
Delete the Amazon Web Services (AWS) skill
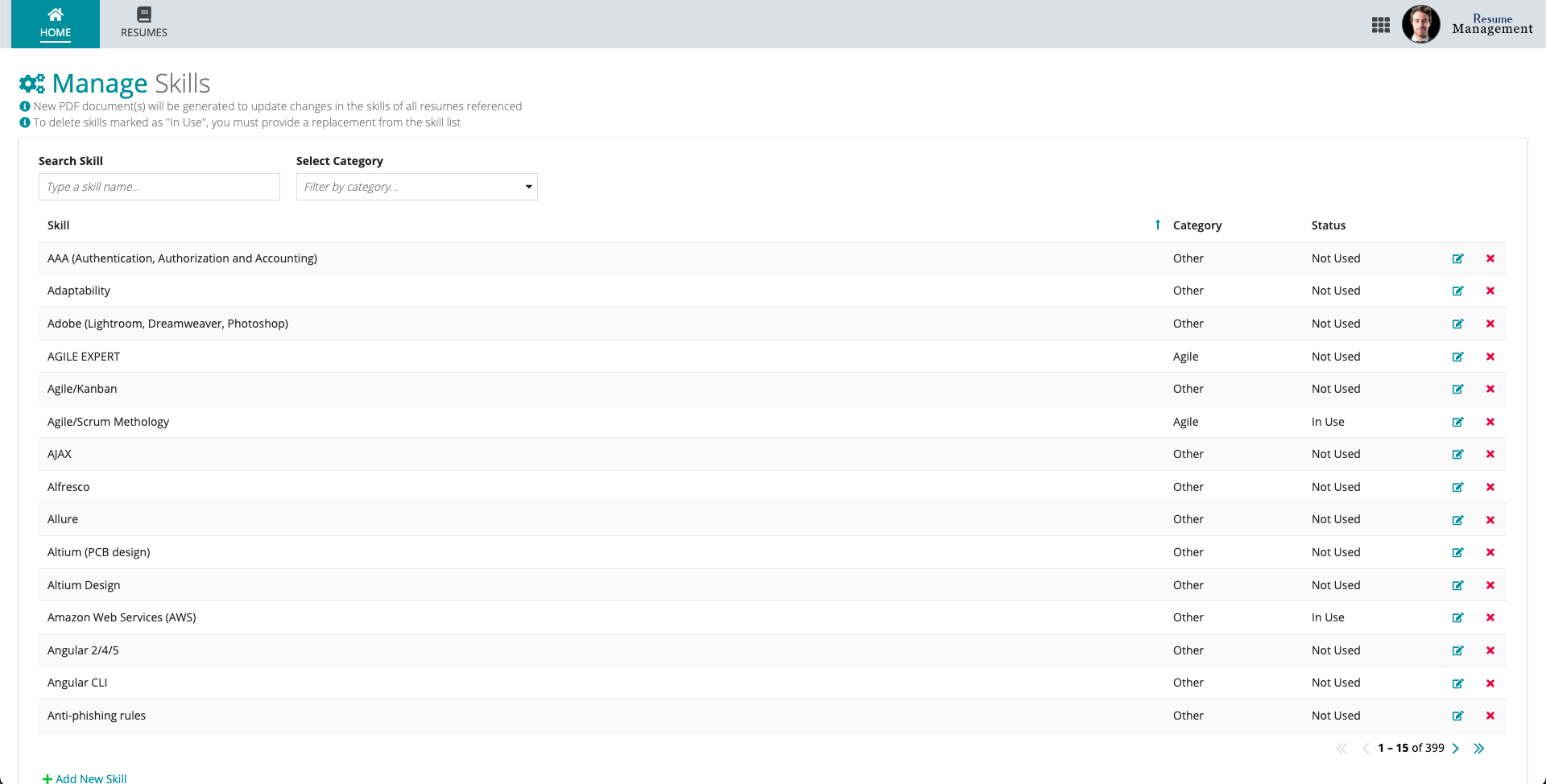[x=1490, y=617]
